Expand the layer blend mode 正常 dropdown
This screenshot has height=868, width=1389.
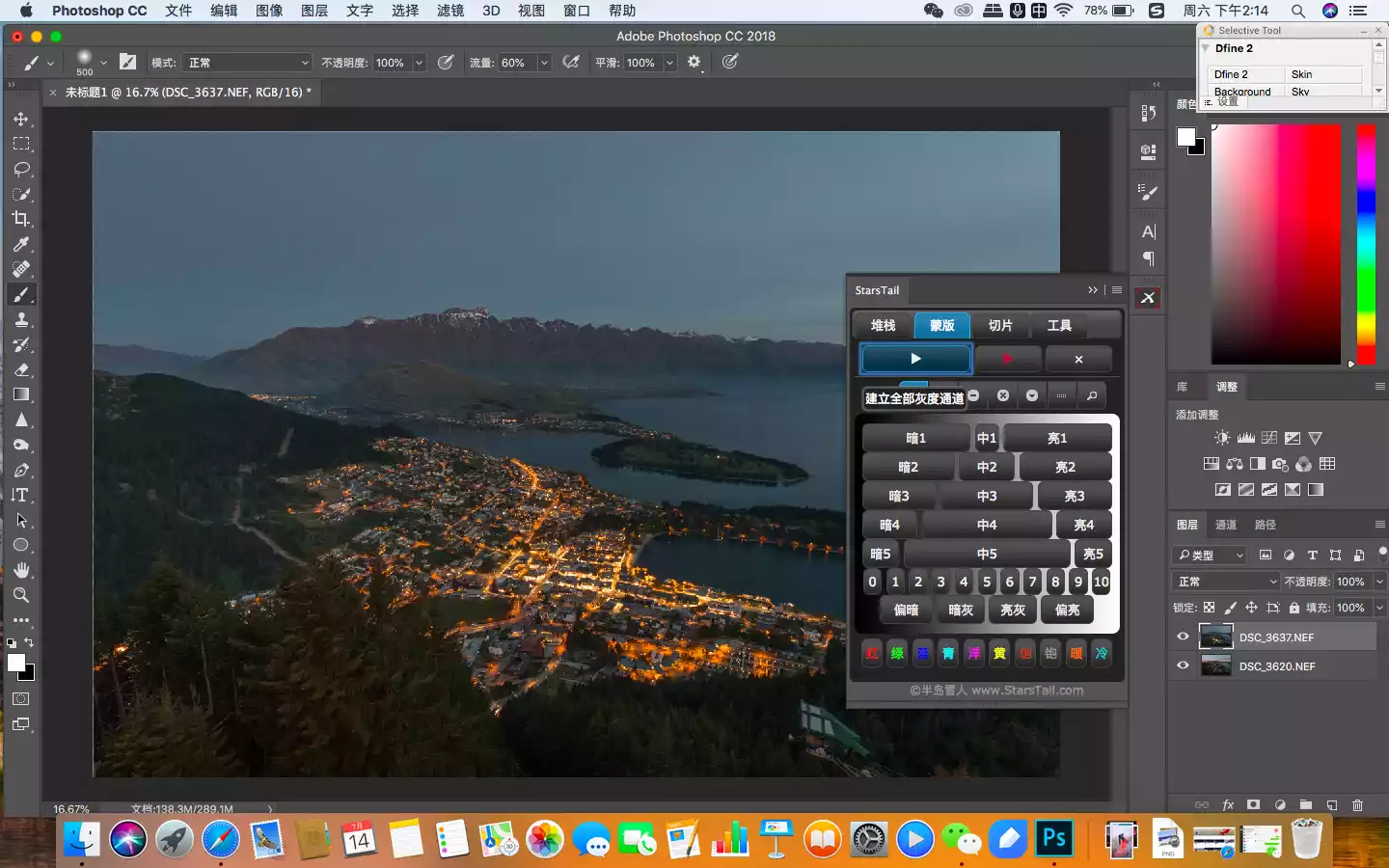click(1226, 582)
